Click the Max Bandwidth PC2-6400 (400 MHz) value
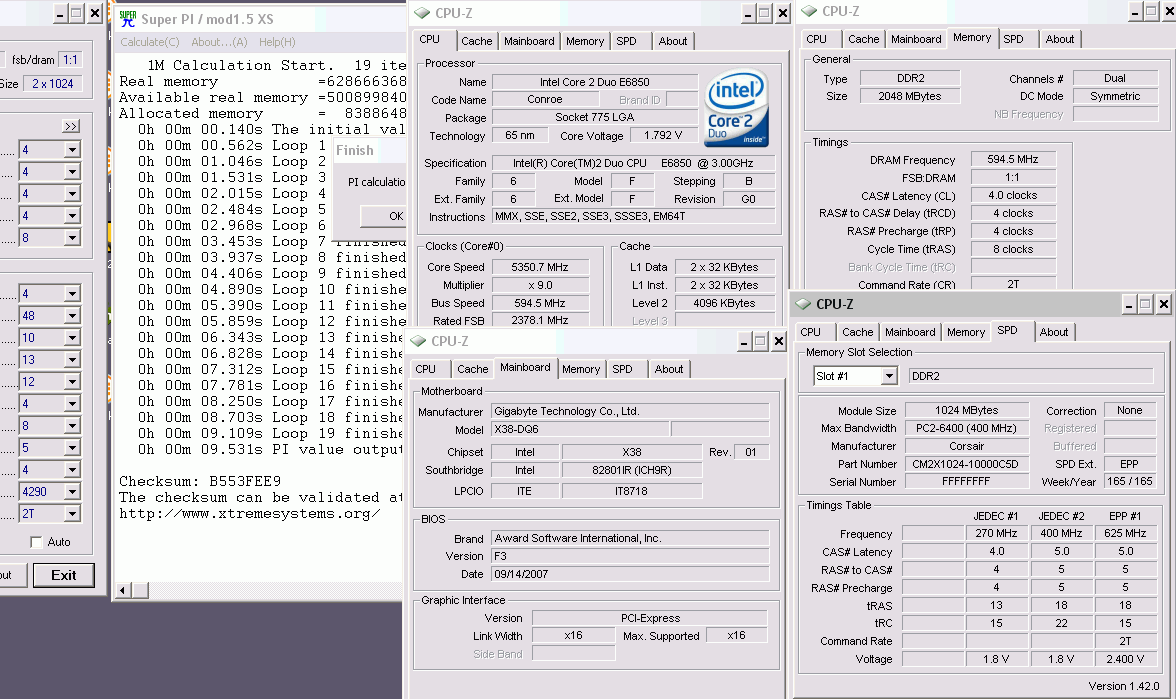Screen dimensions: 1176x699 pos(966,428)
